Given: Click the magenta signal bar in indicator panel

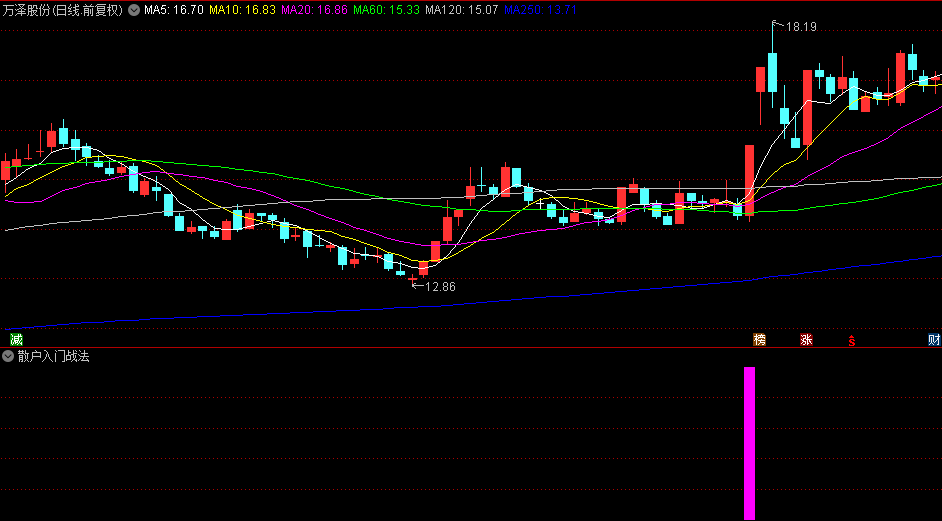Looking at the screenshot, I should point(749,443).
